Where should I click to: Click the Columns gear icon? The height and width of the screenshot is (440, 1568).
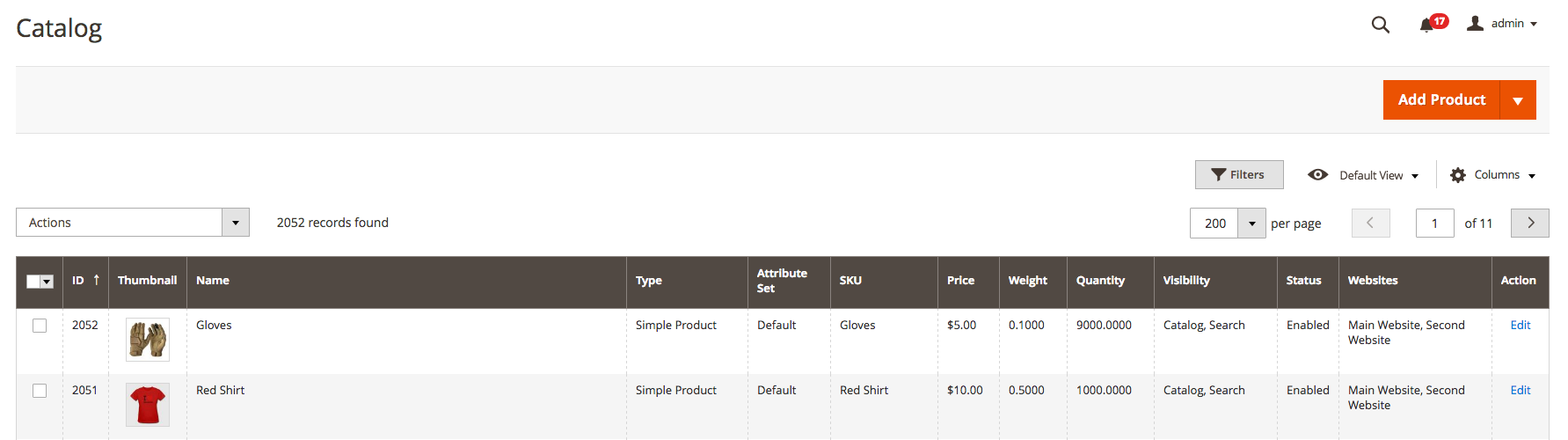1458,175
